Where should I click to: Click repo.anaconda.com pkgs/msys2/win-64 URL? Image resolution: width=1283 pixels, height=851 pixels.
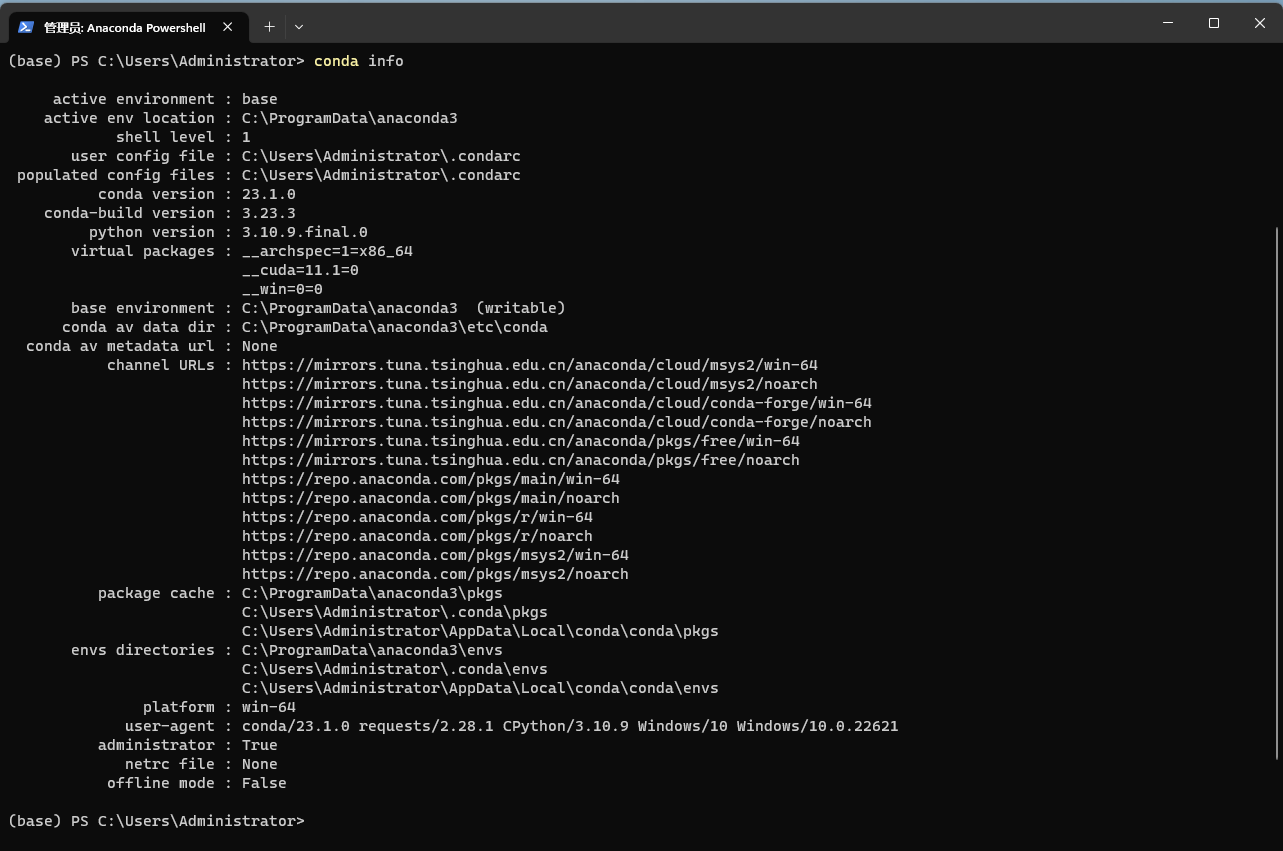point(435,555)
